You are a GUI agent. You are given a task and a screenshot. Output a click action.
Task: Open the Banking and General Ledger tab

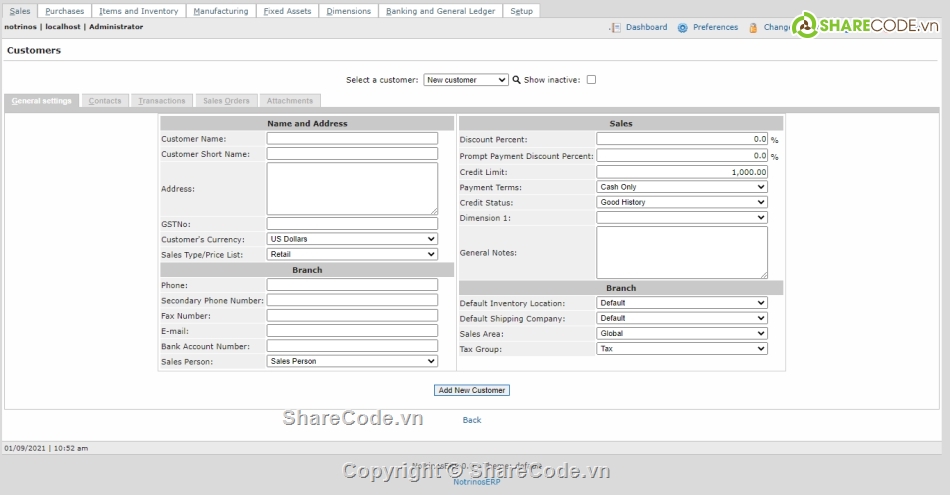coord(440,11)
